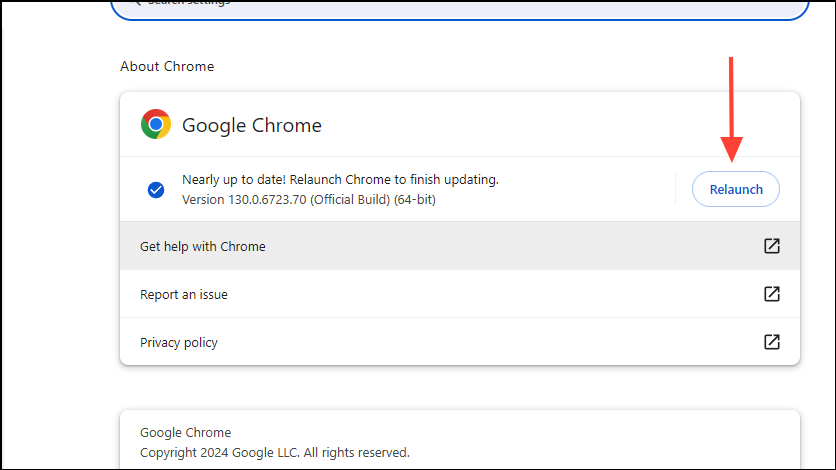The height and width of the screenshot is (470, 836).
Task: Click the Google Chrome logo icon
Action: click(x=156, y=125)
